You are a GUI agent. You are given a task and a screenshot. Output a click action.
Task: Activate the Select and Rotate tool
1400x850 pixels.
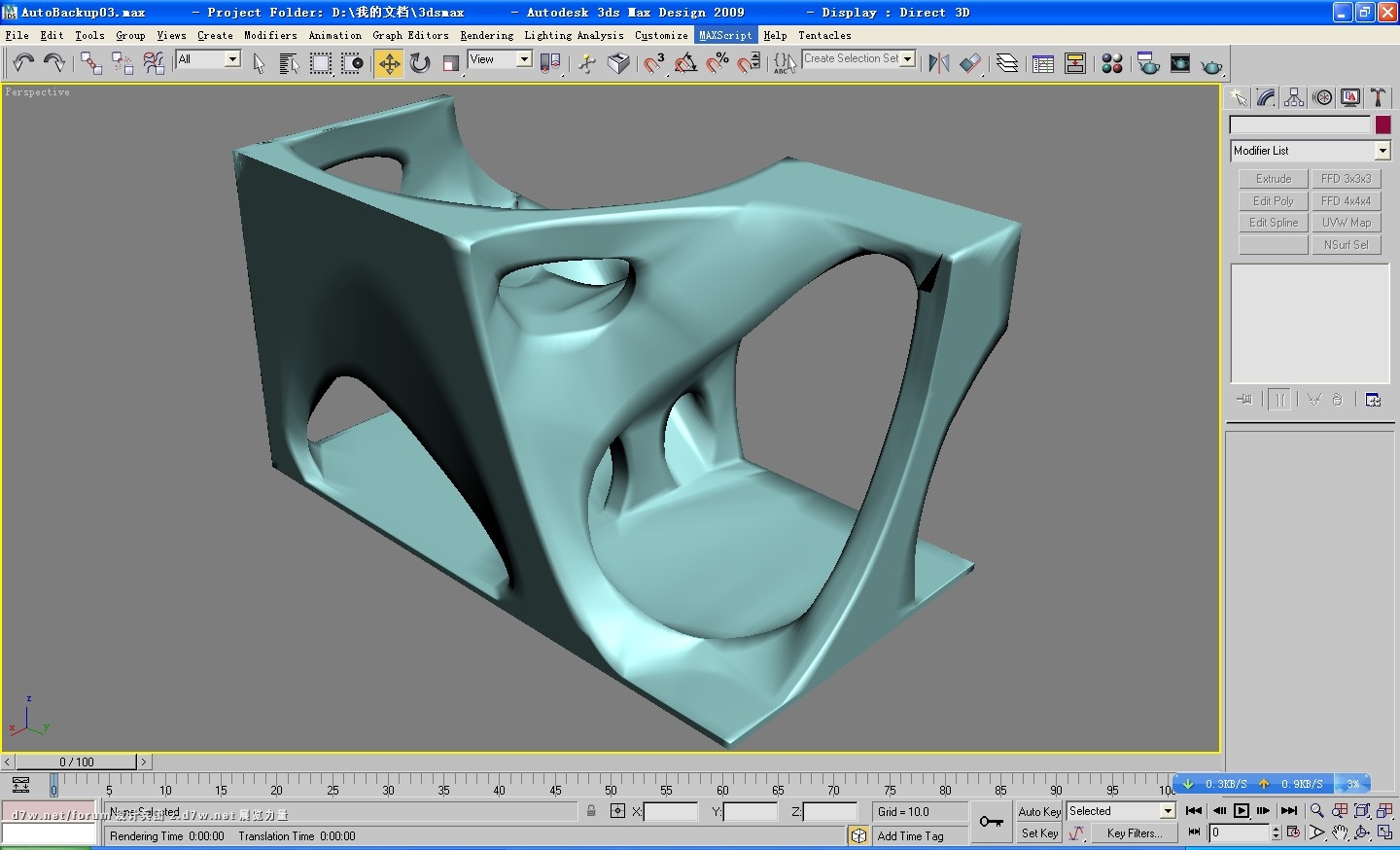(420, 63)
